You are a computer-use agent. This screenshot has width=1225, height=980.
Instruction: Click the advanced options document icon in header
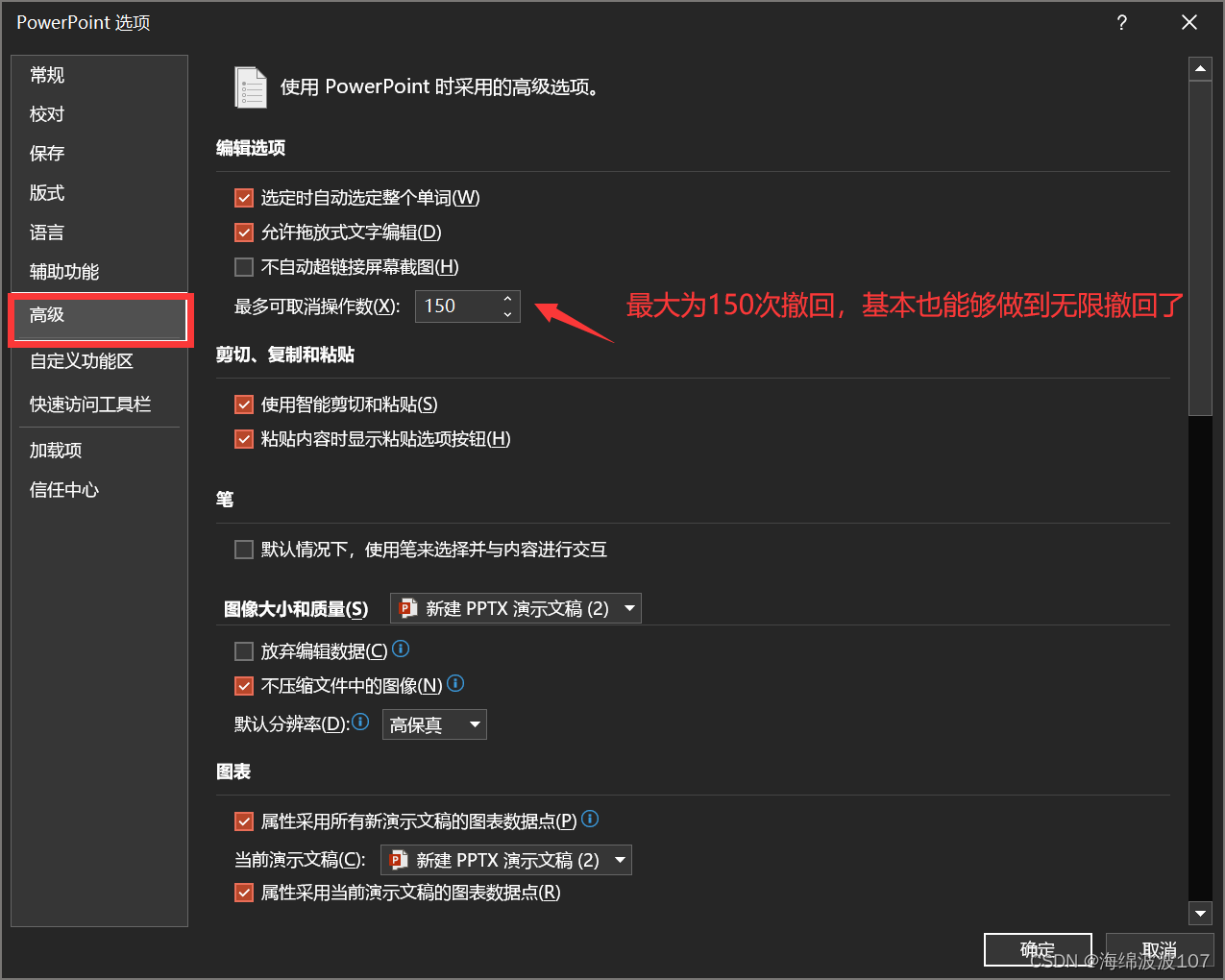click(251, 87)
